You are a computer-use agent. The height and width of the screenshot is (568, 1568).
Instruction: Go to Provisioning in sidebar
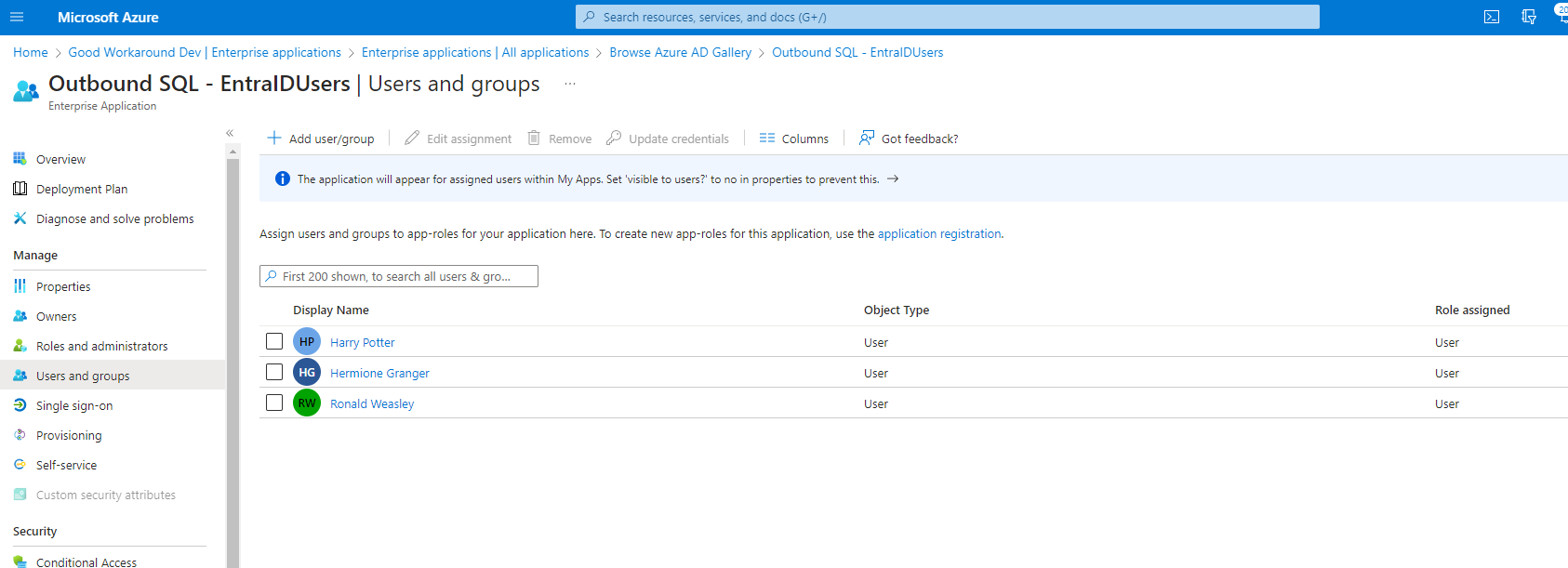(69, 436)
